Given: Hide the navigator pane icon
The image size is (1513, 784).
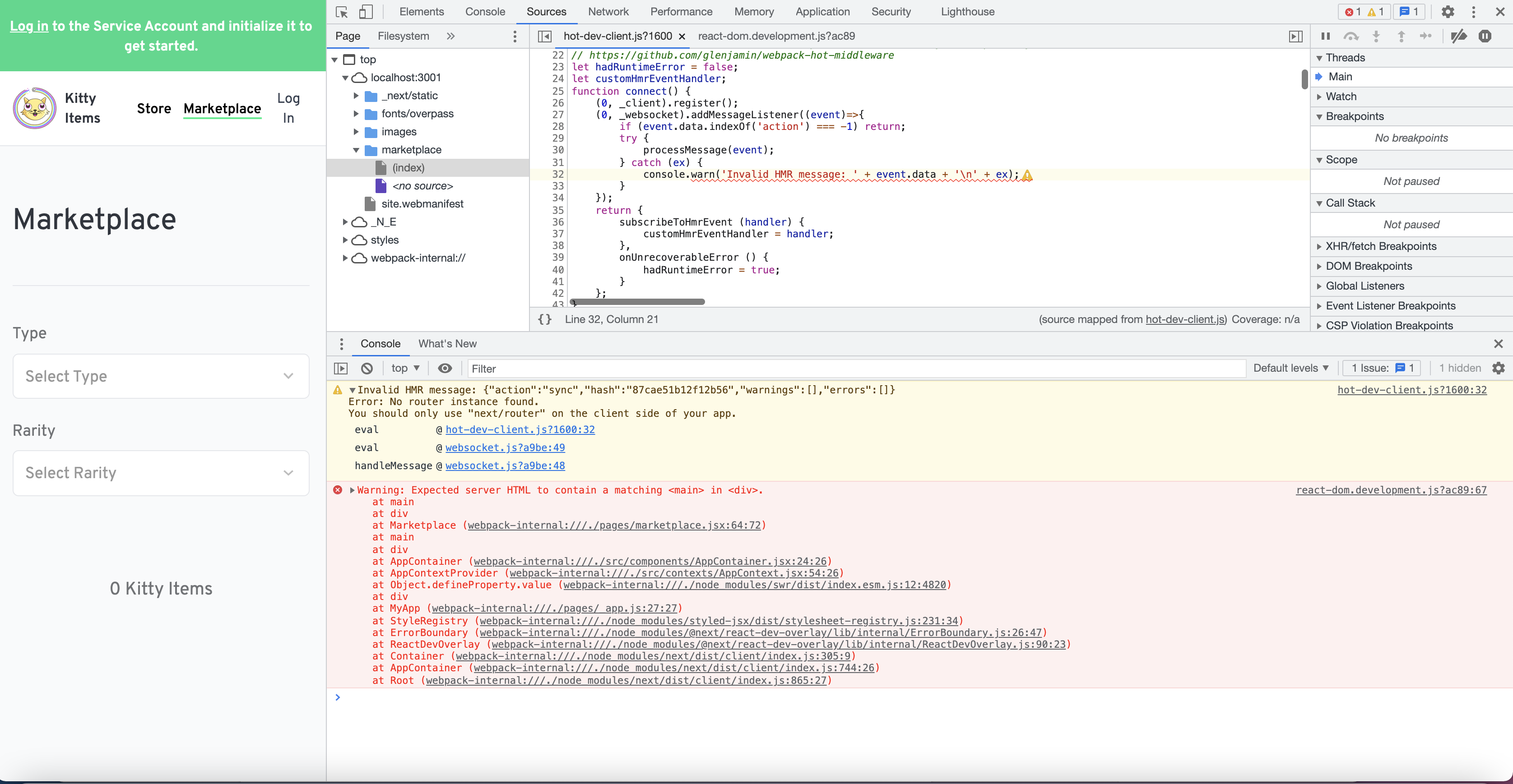Looking at the screenshot, I should (544, 37).
